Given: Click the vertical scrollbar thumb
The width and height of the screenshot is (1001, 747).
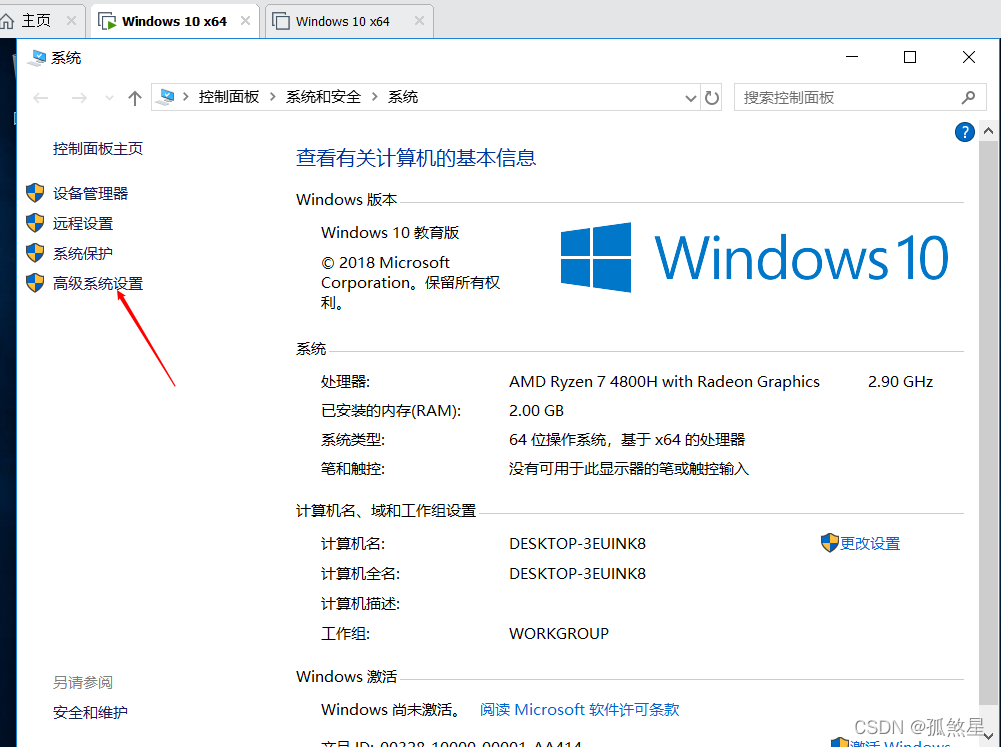Looking at the screenshot, I should click(x=988, y=421).
